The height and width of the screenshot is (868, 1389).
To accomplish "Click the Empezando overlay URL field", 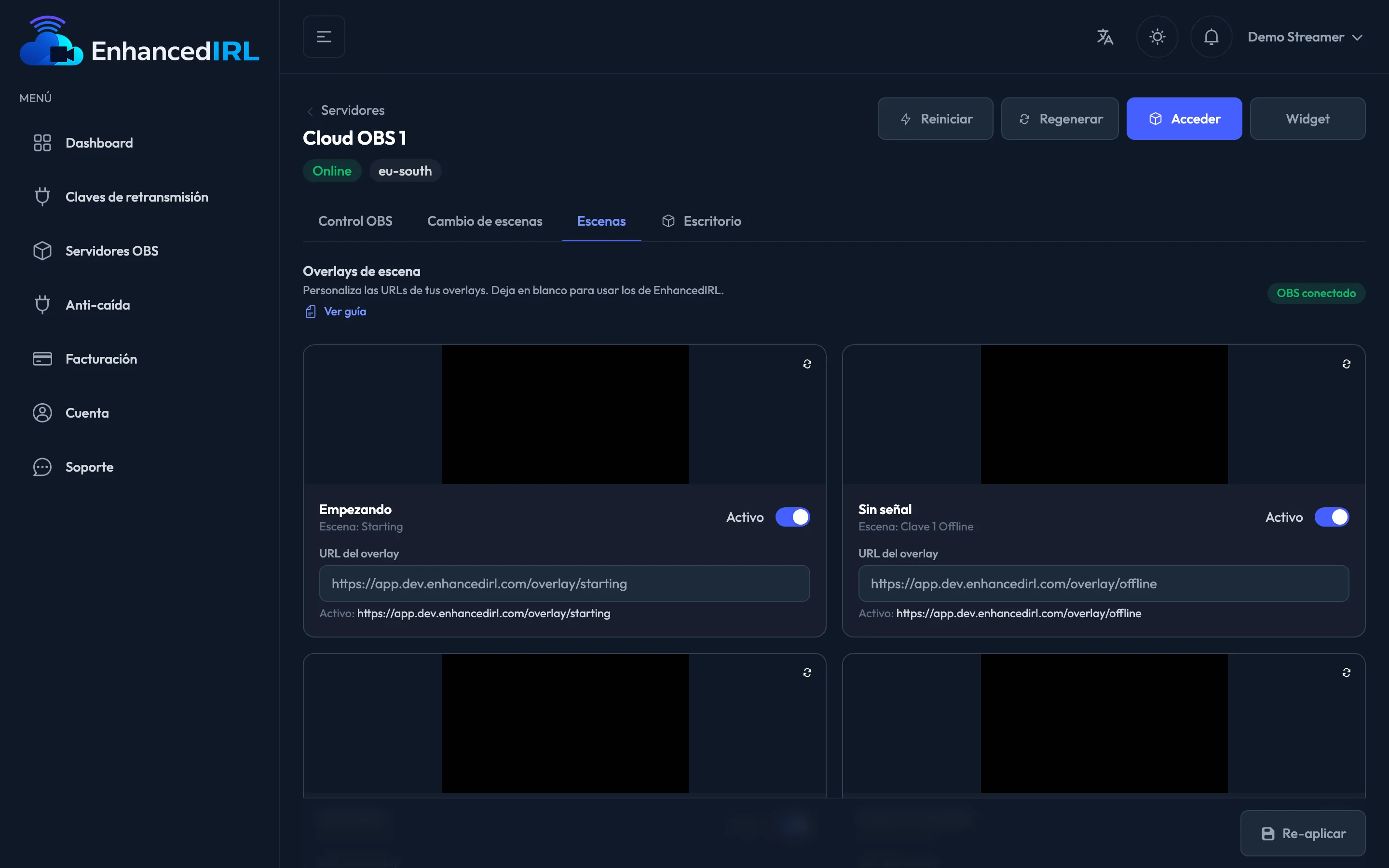I will 564,584.
